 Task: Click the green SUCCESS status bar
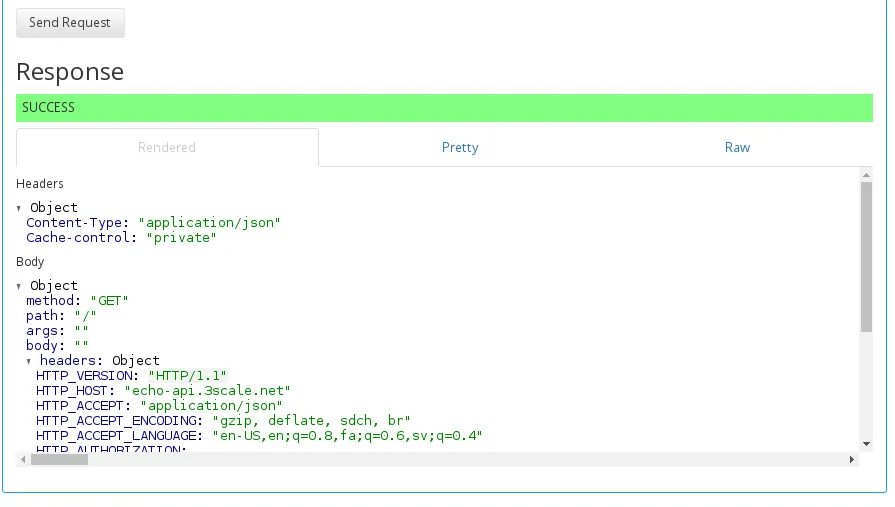pos(444,108)
